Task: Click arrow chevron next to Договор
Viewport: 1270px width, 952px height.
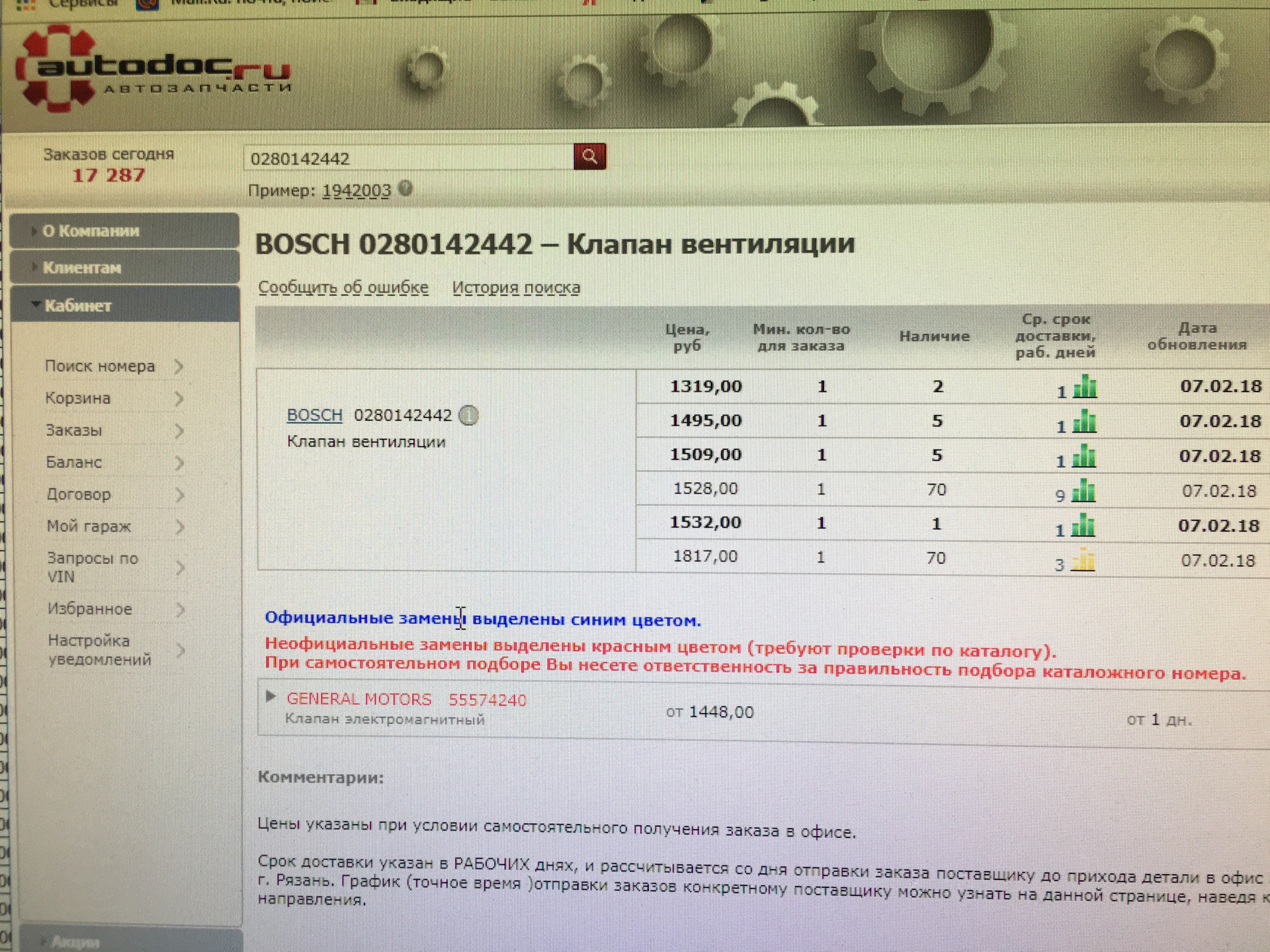Action: click(x=179, y=495)
